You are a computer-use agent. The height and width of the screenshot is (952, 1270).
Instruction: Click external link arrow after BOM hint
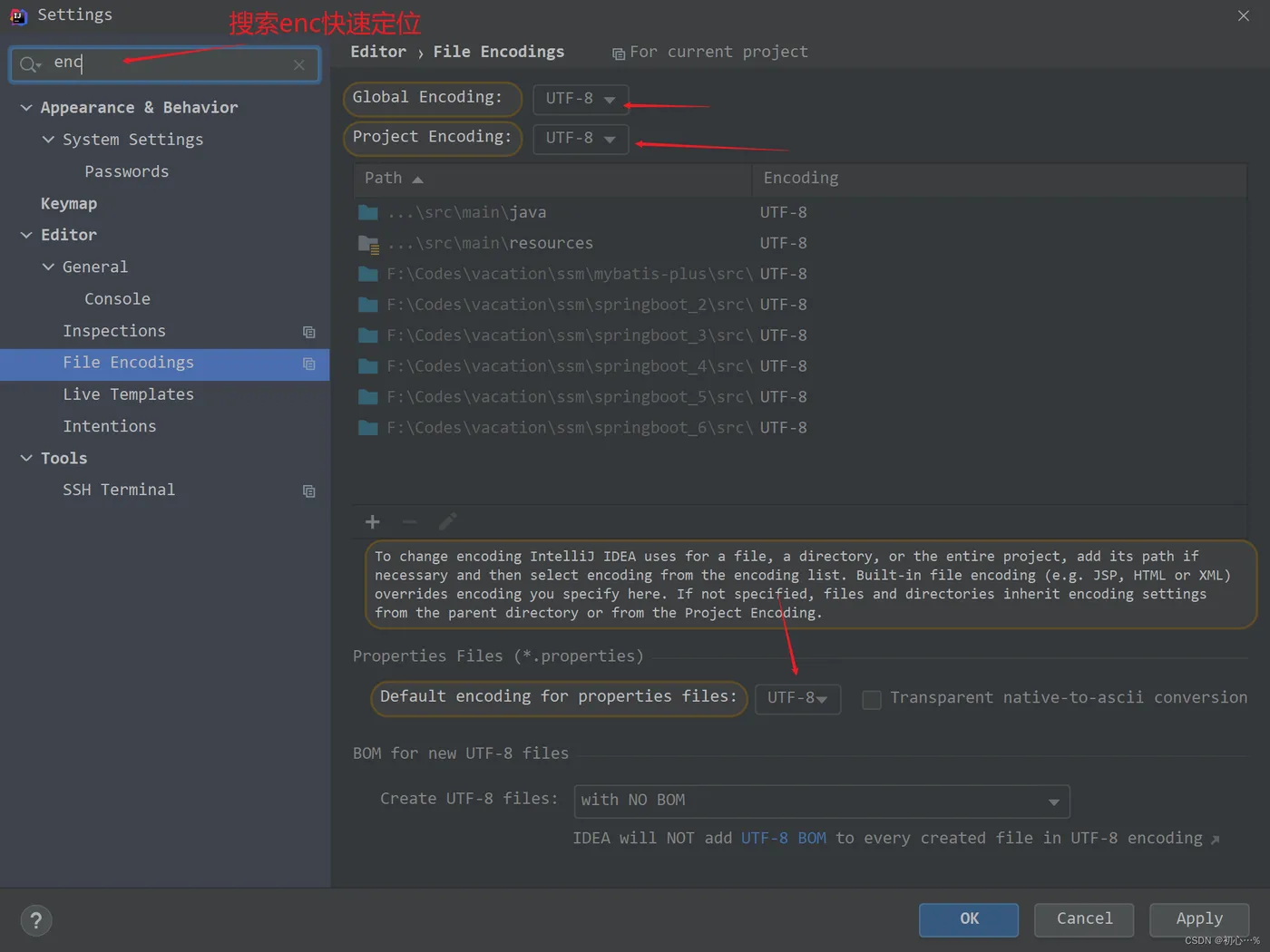click(x=1216, y=840)
